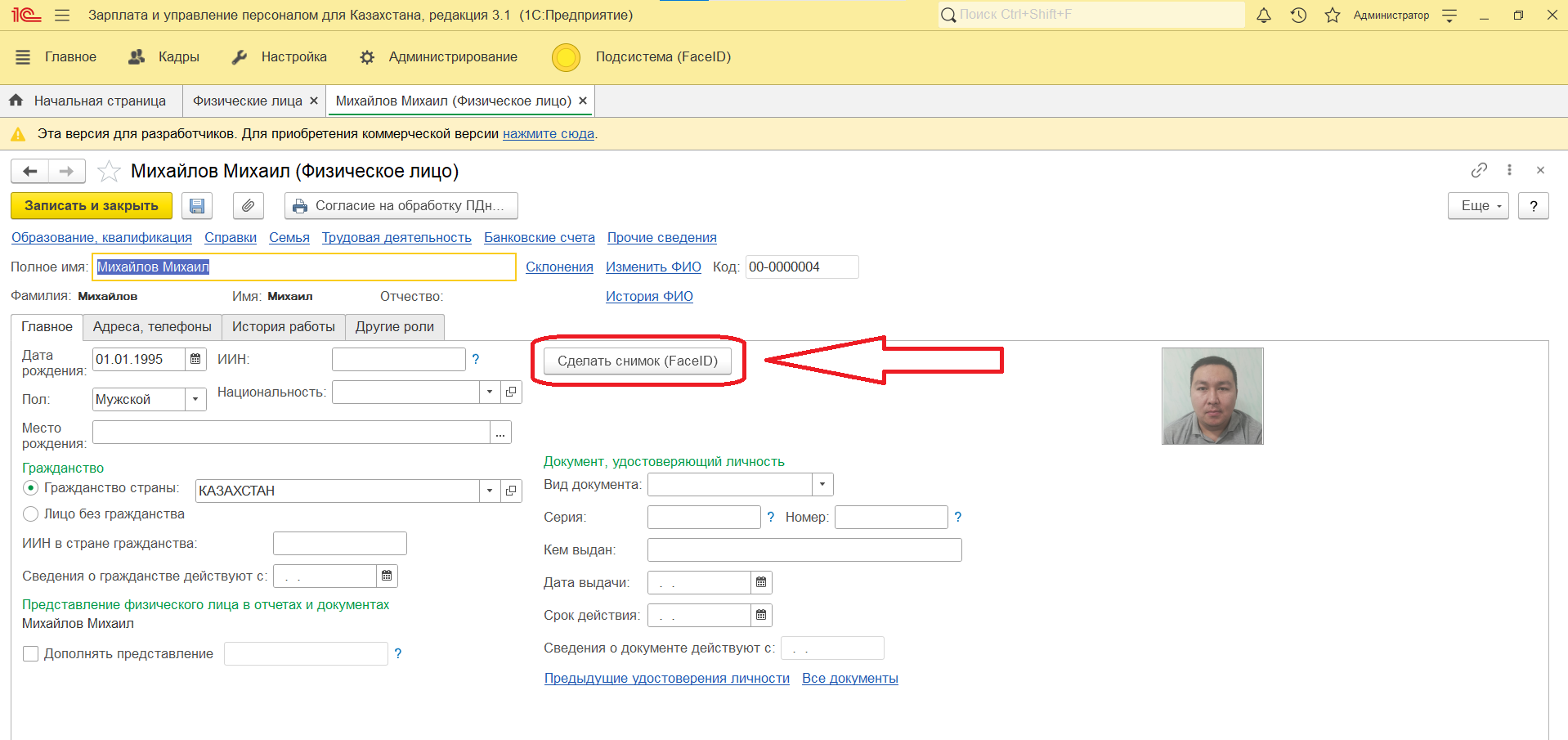Image resolution: width=1568 pixels, height=740 pixels.
Task: Enable the Дополнять представление checkbox
Action: 31,654
